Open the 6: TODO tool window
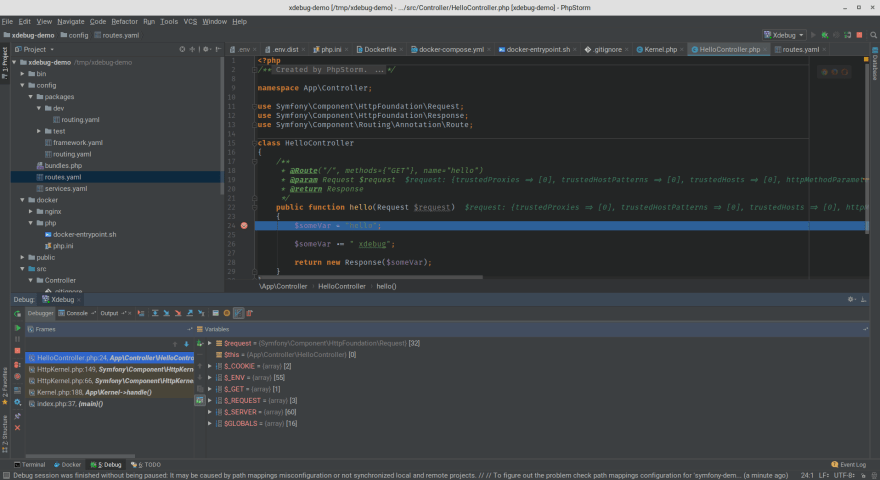The width and height of the screenshot is (880, 480). (146, 465)
